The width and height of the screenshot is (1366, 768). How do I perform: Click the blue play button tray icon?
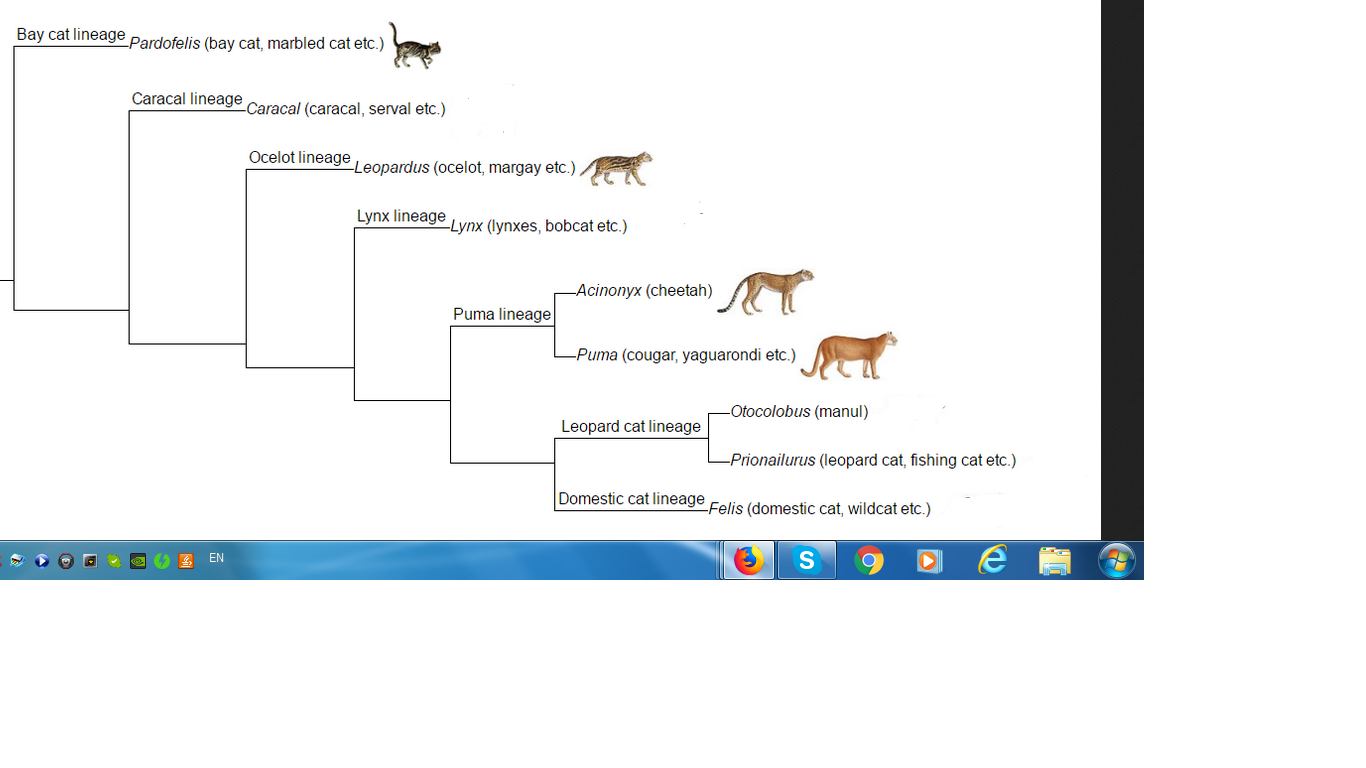pyautogui.click(x=42, y=561)
